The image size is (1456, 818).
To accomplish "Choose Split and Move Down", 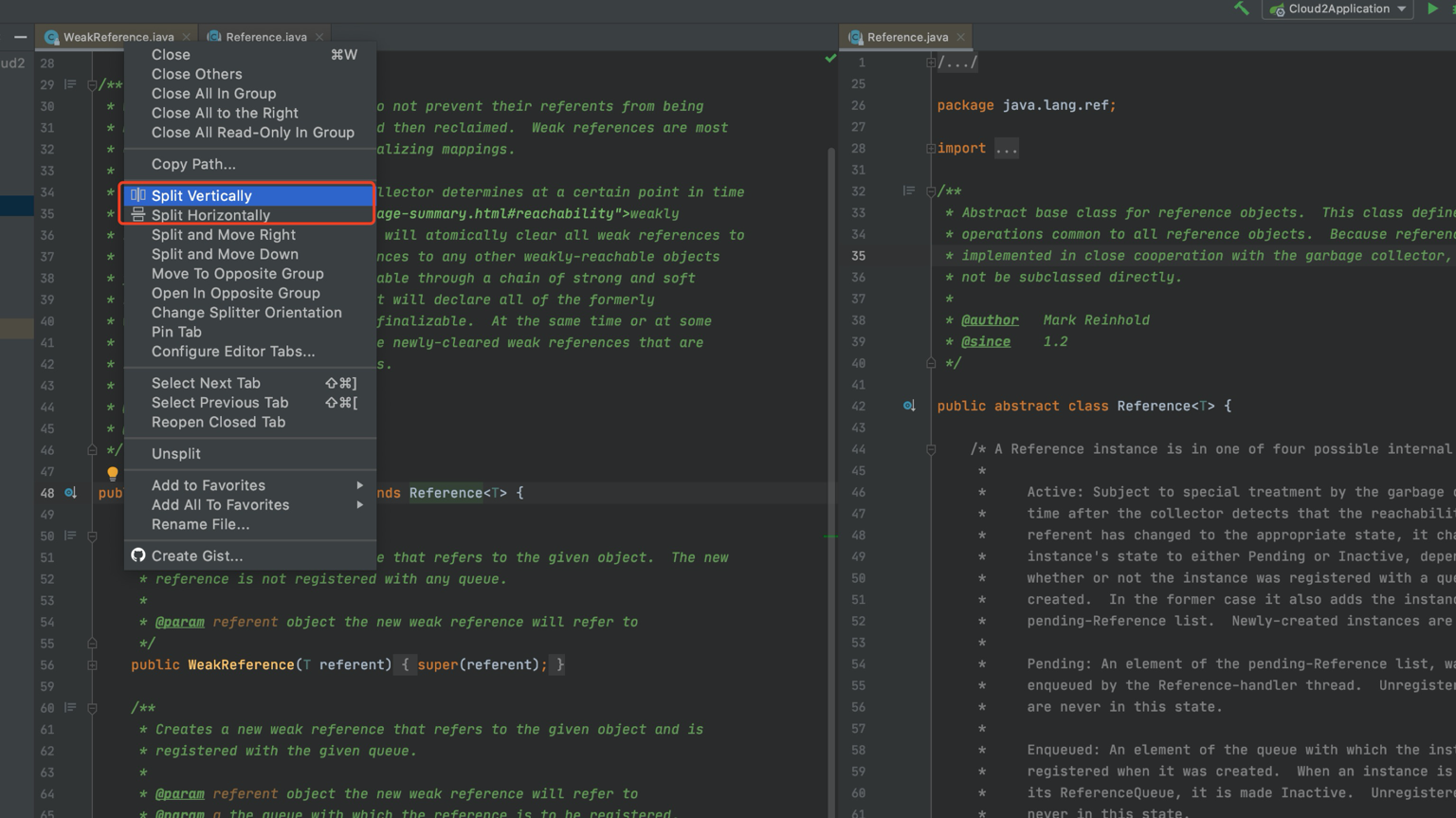I will tap(250, 254).
